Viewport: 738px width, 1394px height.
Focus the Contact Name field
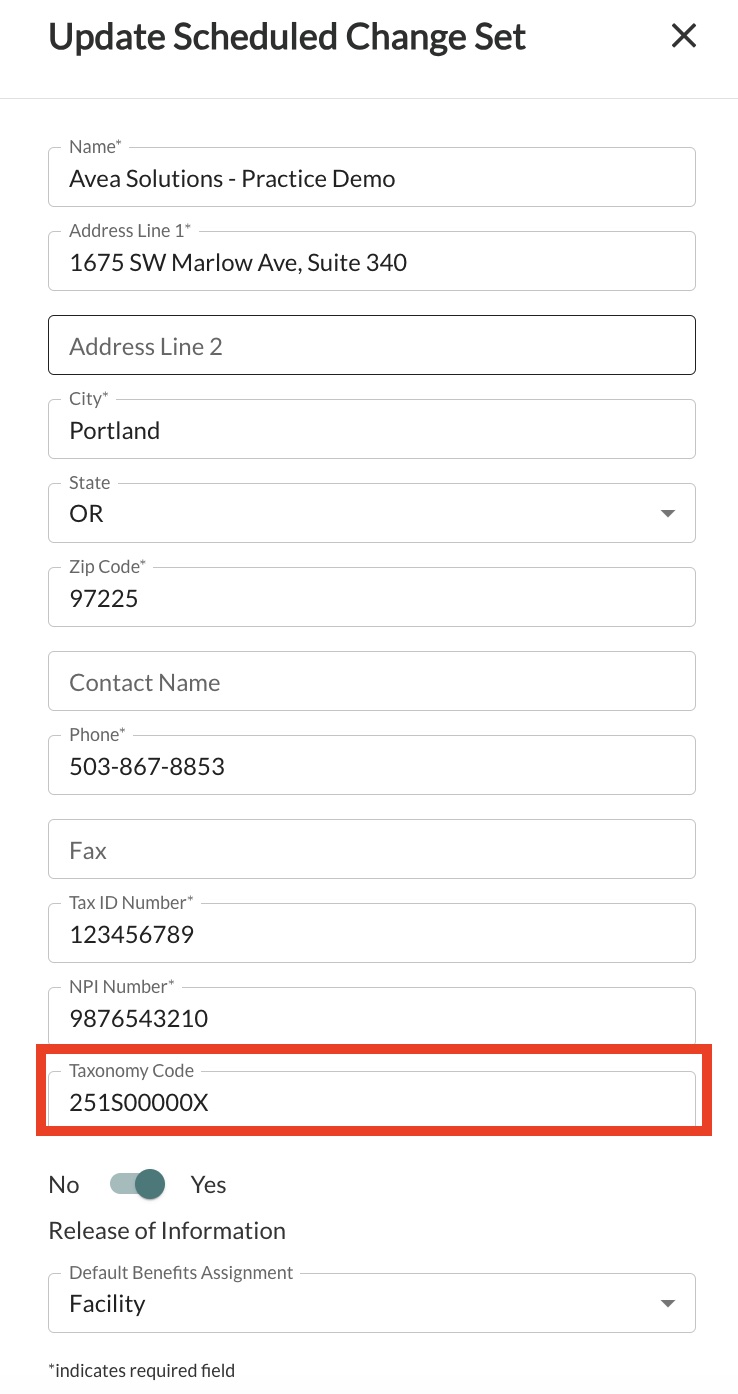371,683
